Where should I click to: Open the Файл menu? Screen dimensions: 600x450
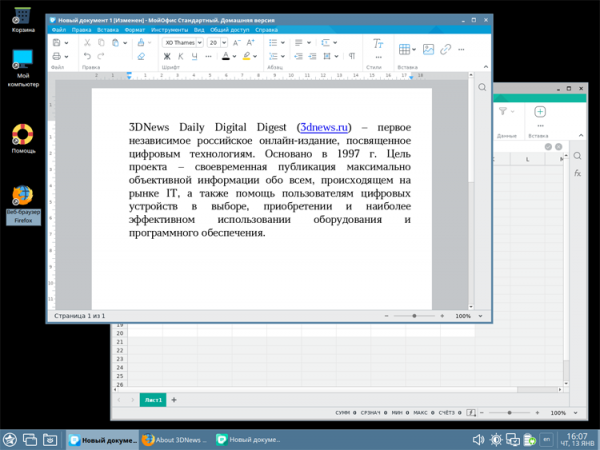59,30
